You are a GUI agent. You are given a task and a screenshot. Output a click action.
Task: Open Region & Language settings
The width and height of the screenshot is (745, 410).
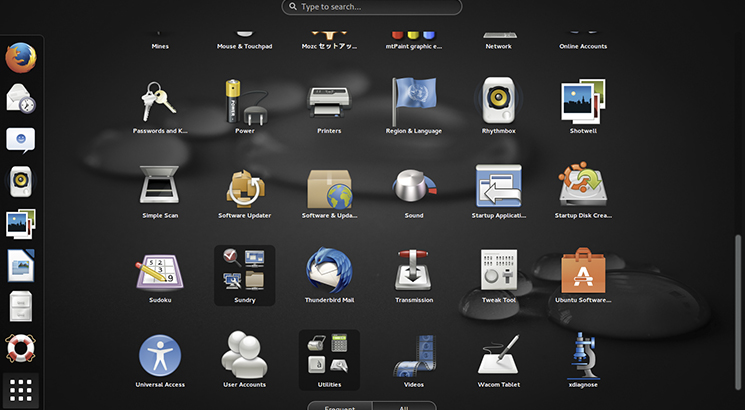(413, 103)
